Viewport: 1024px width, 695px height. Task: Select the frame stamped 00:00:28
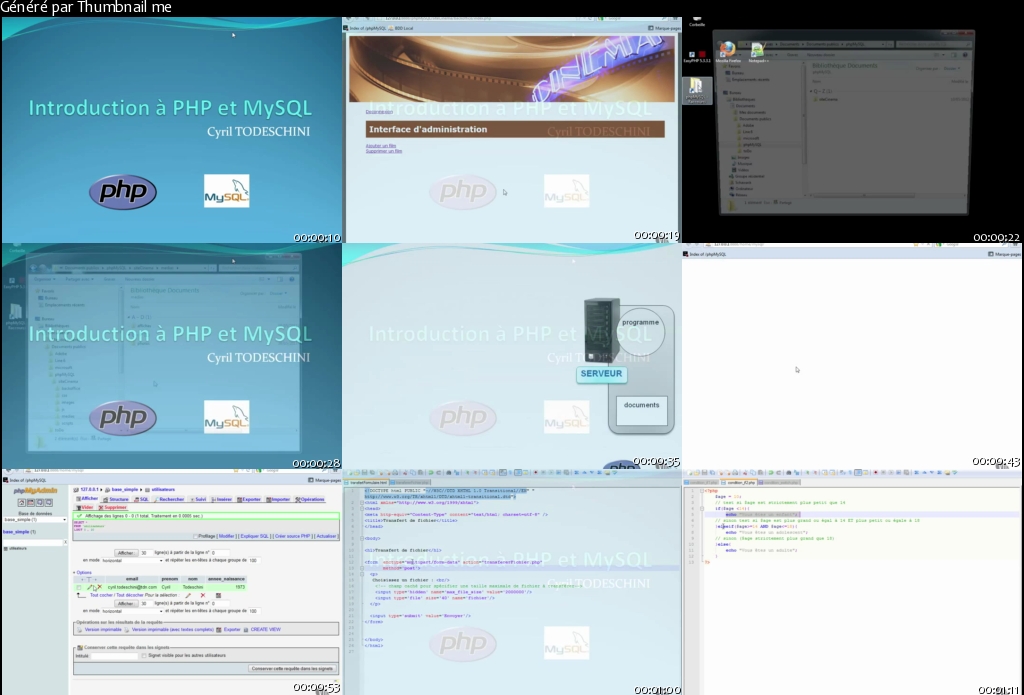pyautogui.click(x=171, y=356)
